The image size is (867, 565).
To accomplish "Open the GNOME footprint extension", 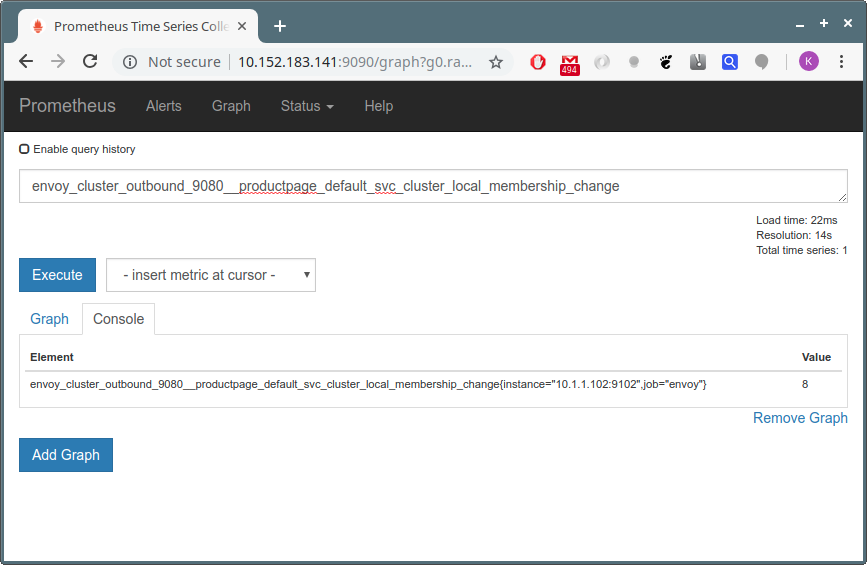I will click(x=666, y=62).
